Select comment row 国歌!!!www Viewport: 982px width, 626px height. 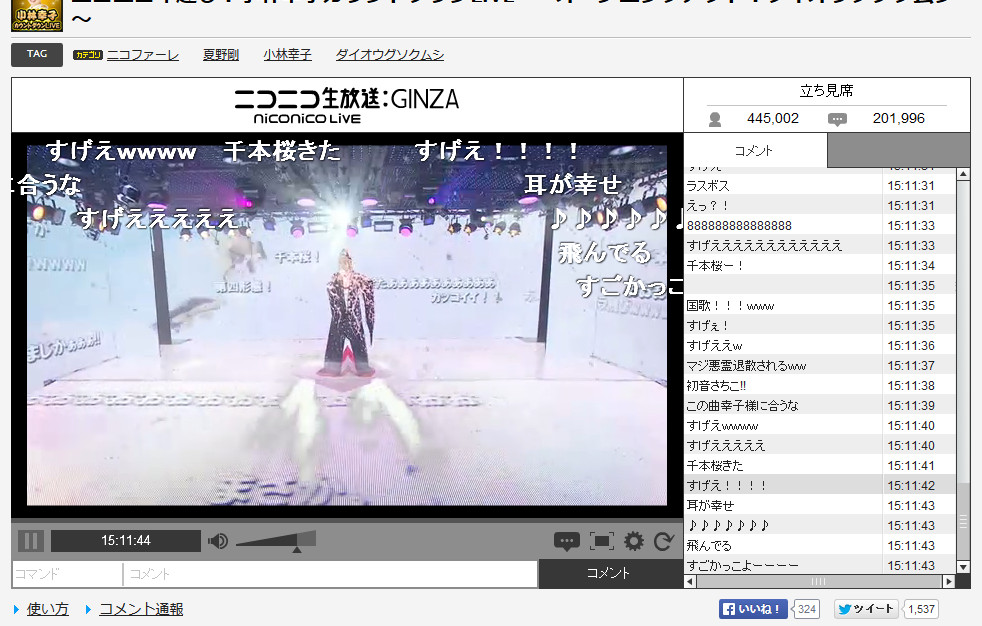pyautogui.click(x=820, y=306)
